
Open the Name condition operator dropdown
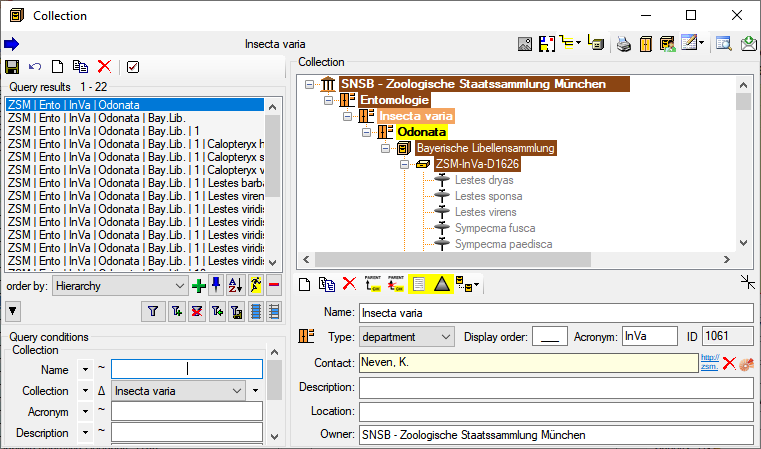pyautogui.click(x=85, y=370)
